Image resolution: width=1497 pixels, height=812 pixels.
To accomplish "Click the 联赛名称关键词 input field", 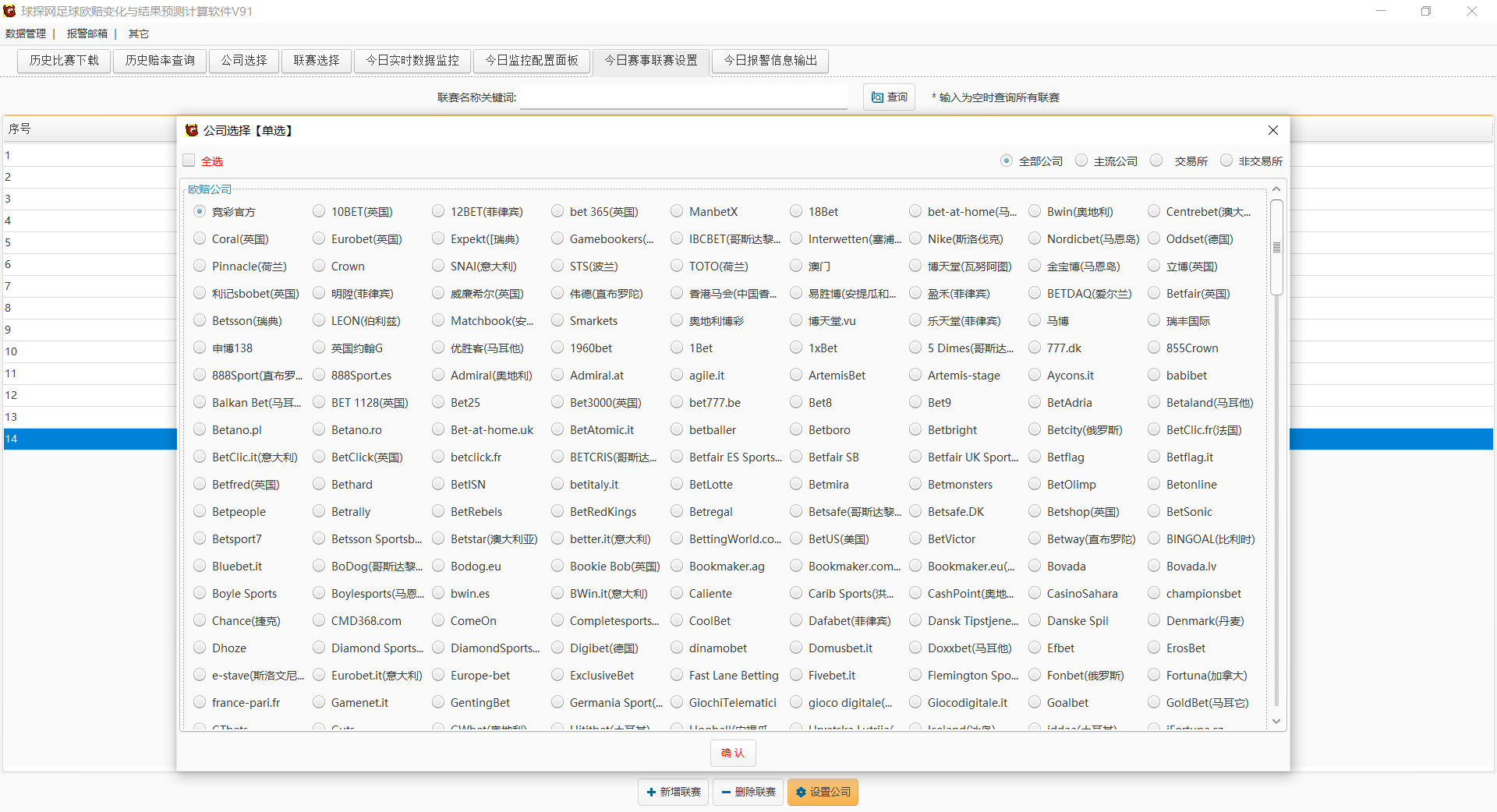I will coord(684,97).
